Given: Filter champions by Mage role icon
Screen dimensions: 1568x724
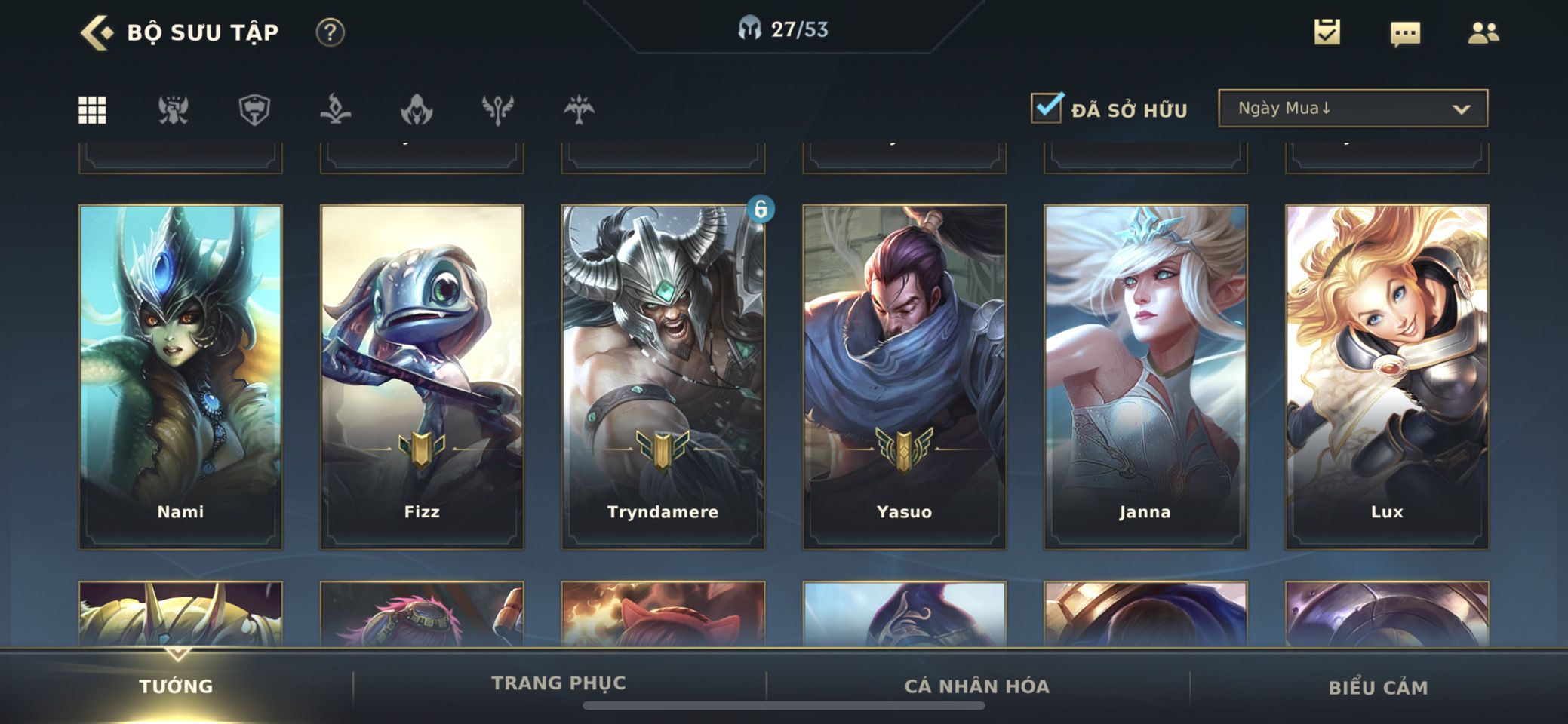Looking at the screenshot, I should click(x=336, y=110).
